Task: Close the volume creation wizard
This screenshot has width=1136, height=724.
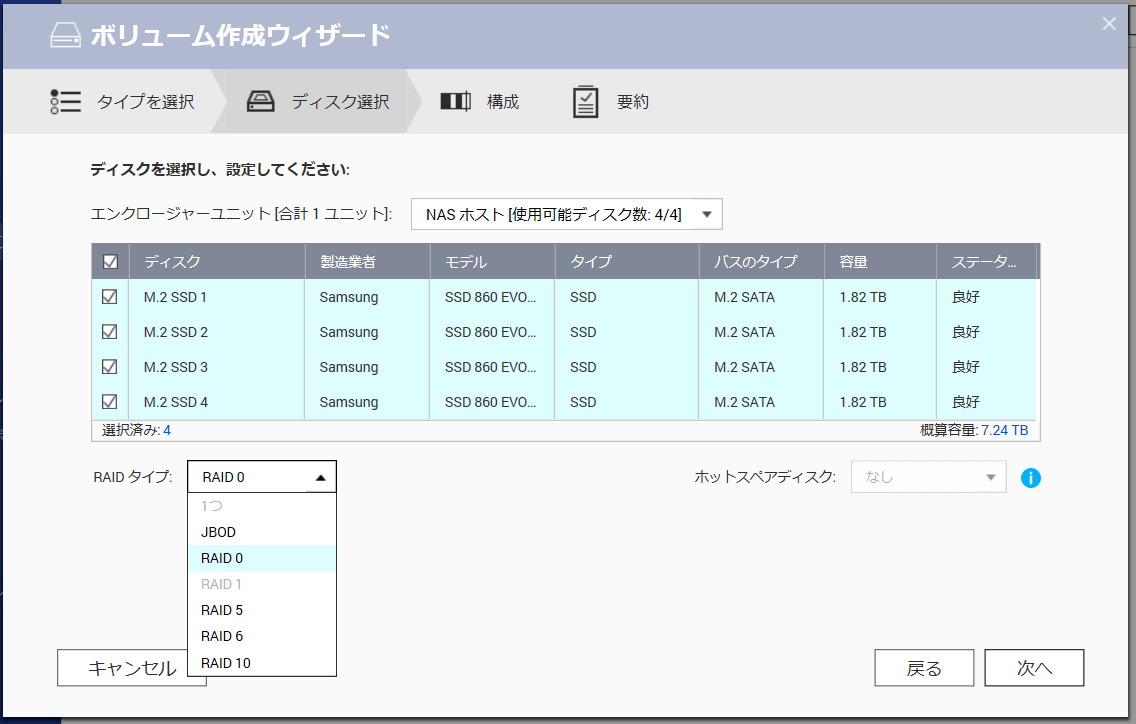Action: click(1109, 24)
